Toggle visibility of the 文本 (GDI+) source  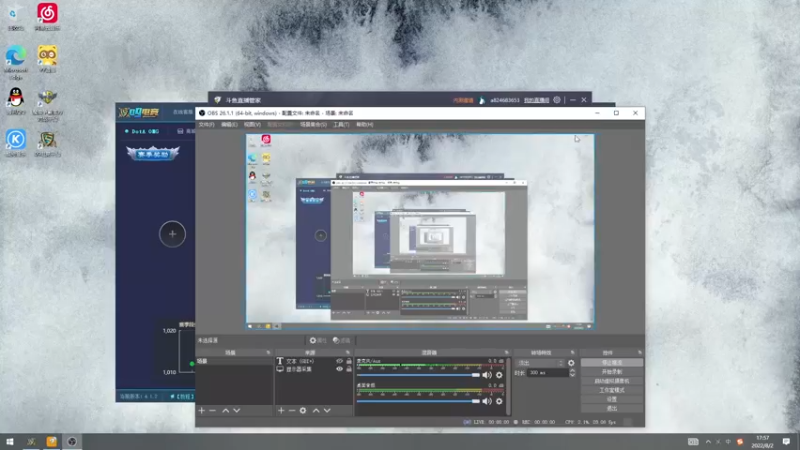click(x=339, y=361)
